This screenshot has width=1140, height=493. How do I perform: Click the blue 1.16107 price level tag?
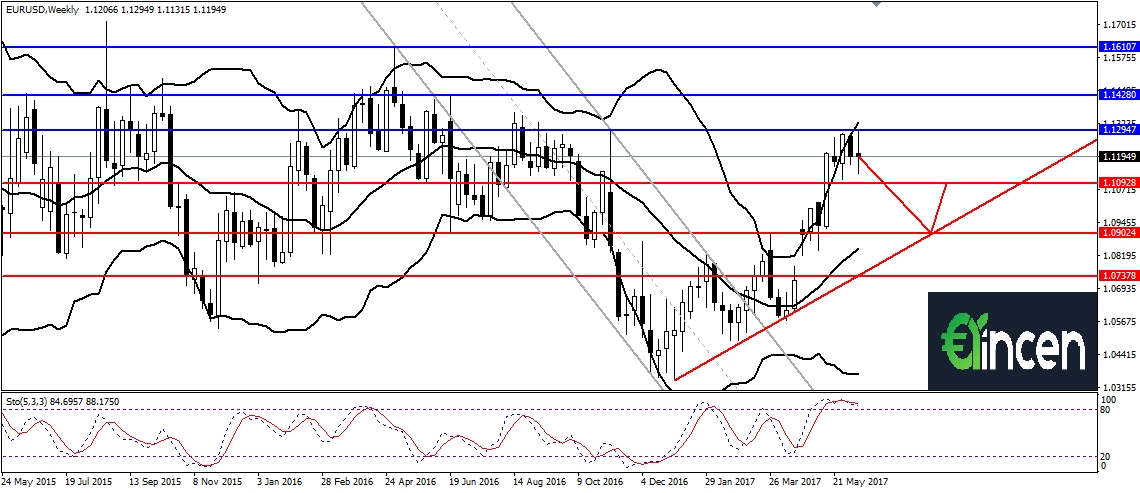click(x=1117, y=46)
